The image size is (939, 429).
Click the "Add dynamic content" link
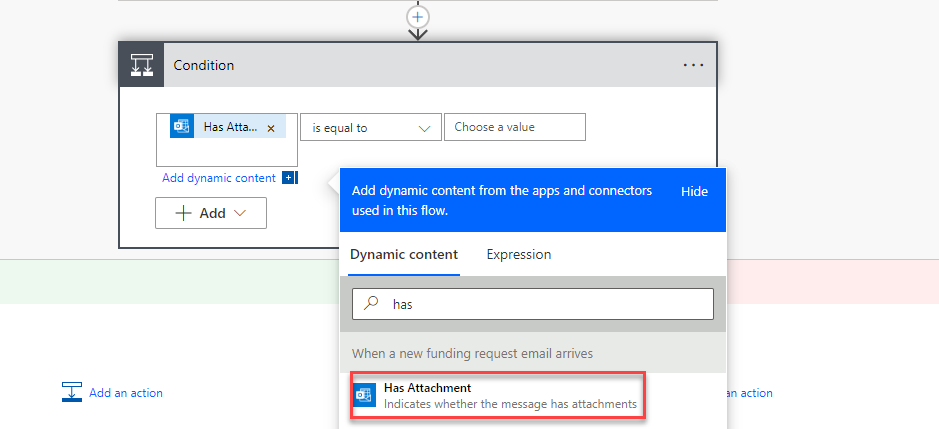click(219, 178)
